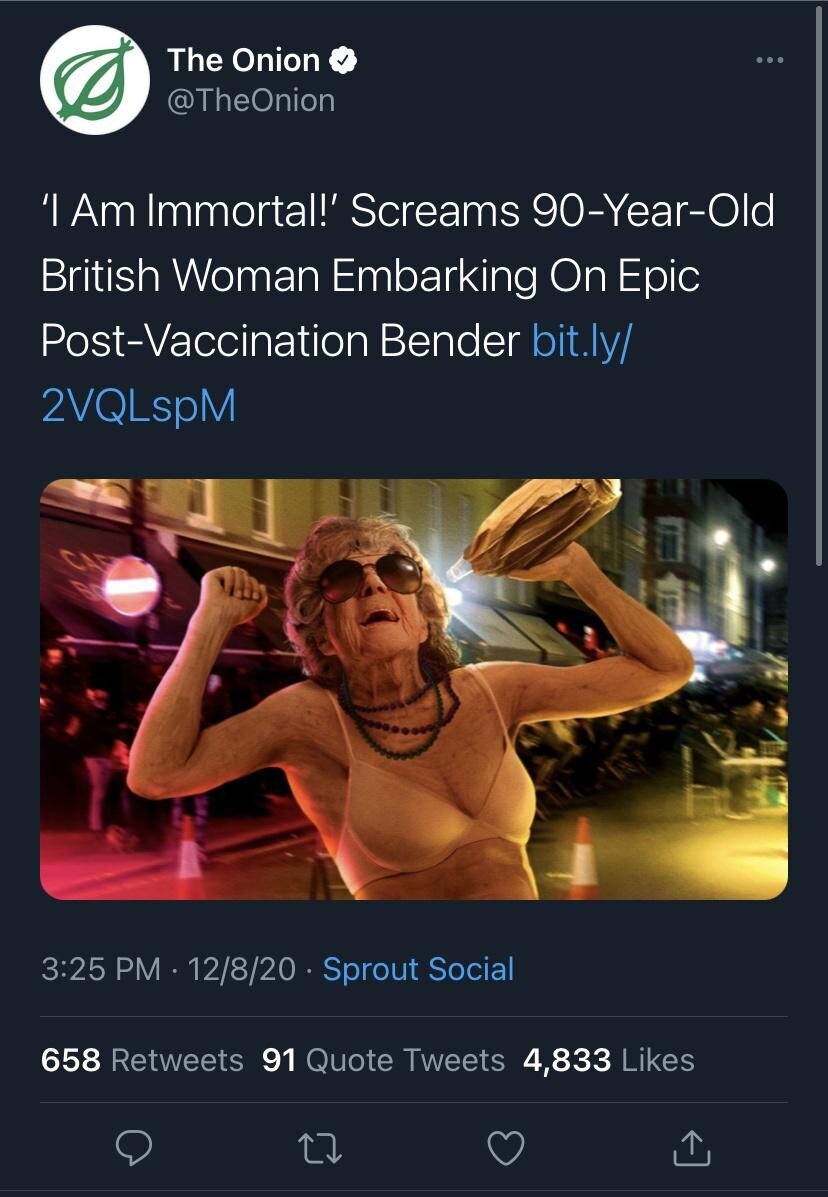View the 658 Retweets list
The width and height of the screenshot is (828, 1197).
coord(142,1060)
